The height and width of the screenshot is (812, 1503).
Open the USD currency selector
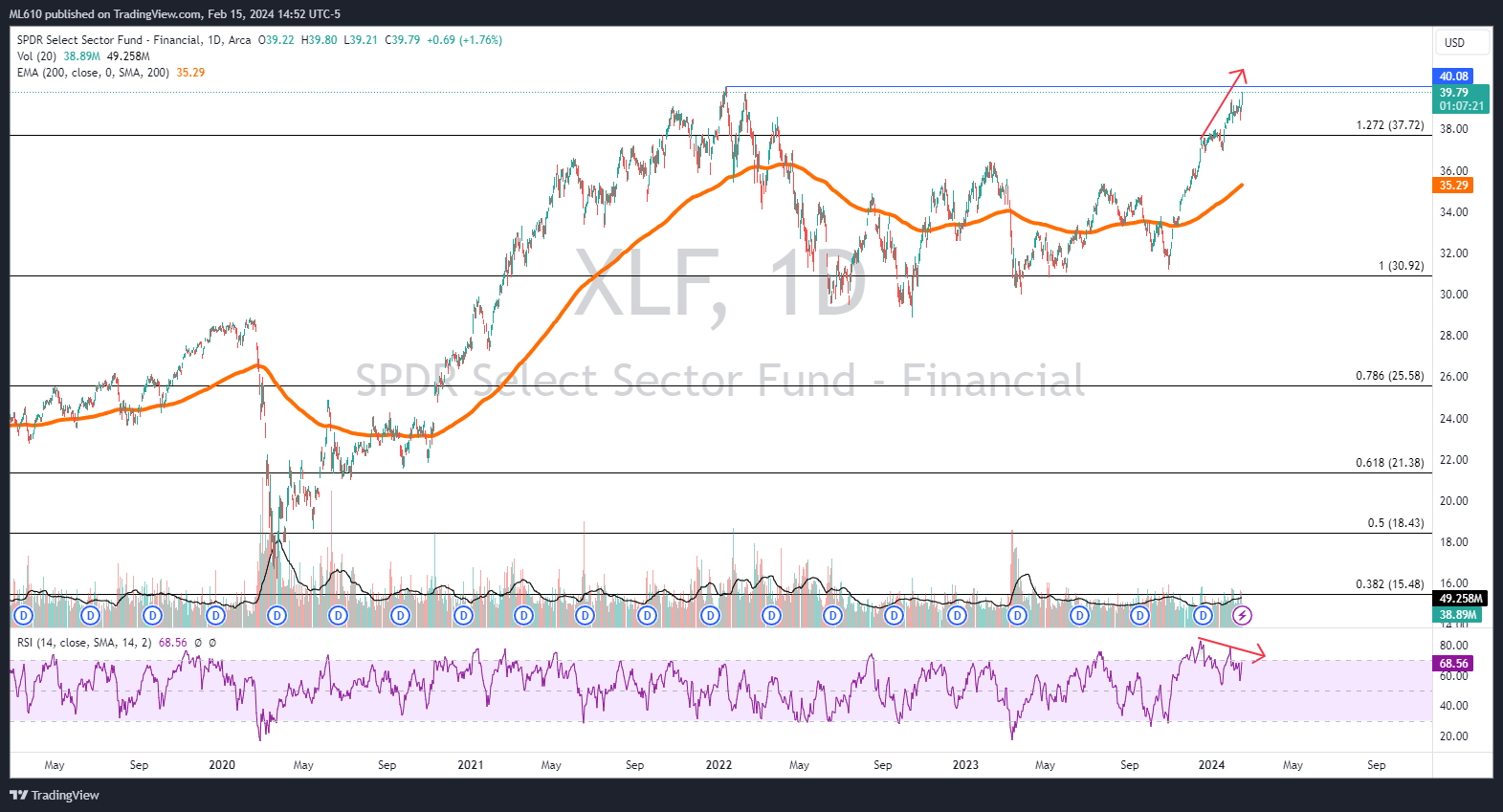pos(1462,43)
